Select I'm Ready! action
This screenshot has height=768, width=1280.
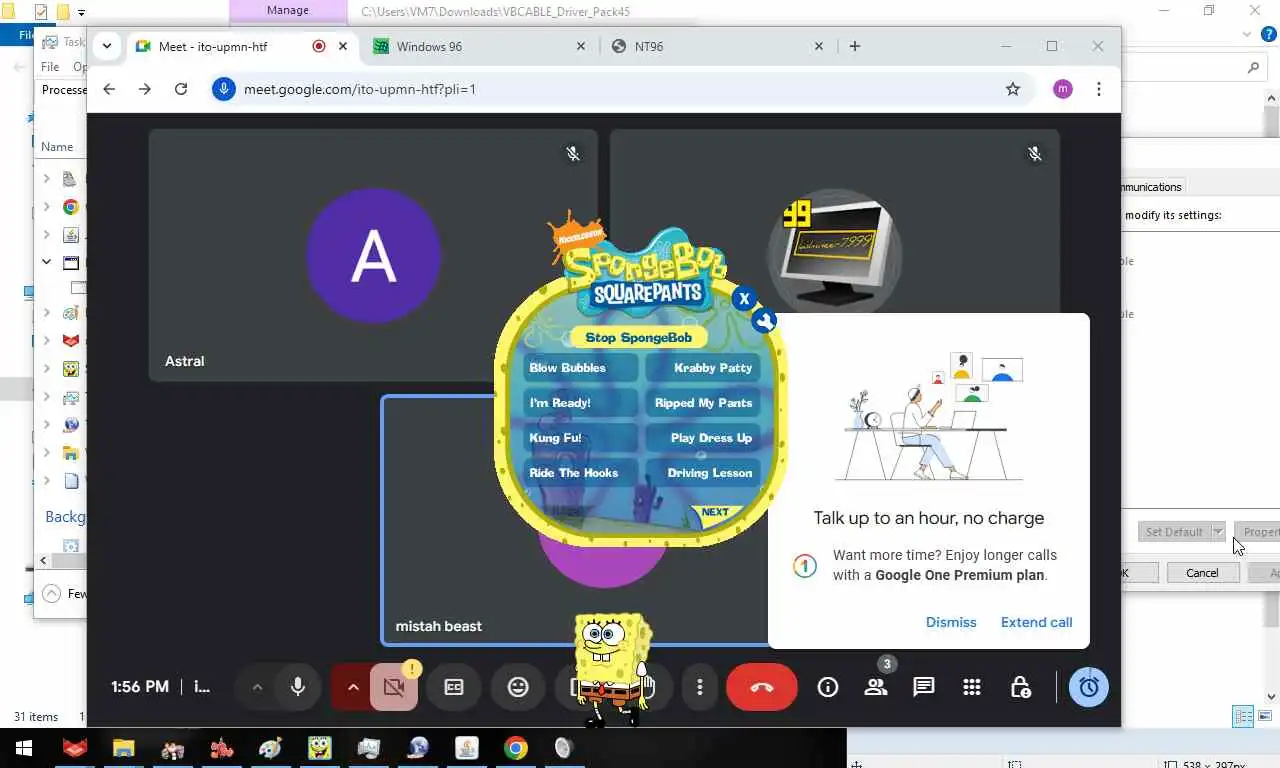(579, 403)
